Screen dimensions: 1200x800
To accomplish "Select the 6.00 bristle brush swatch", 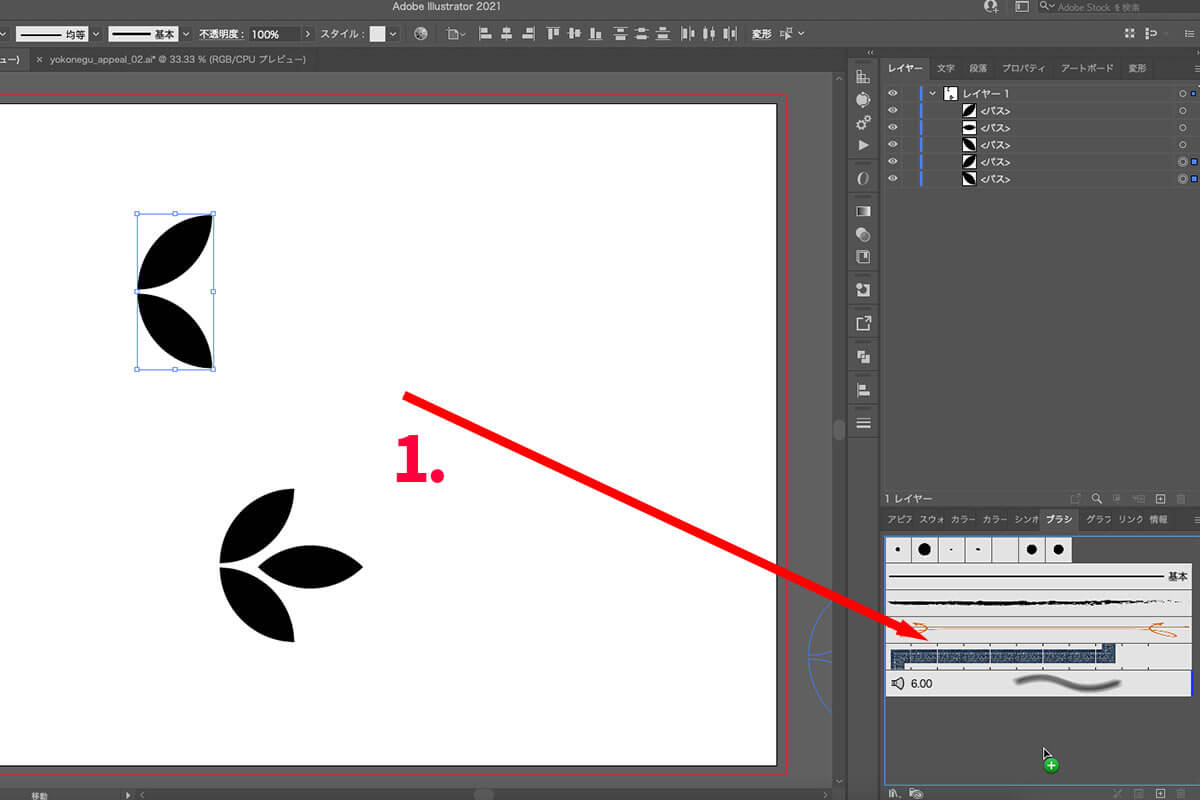I will (x=1038, y=683).
